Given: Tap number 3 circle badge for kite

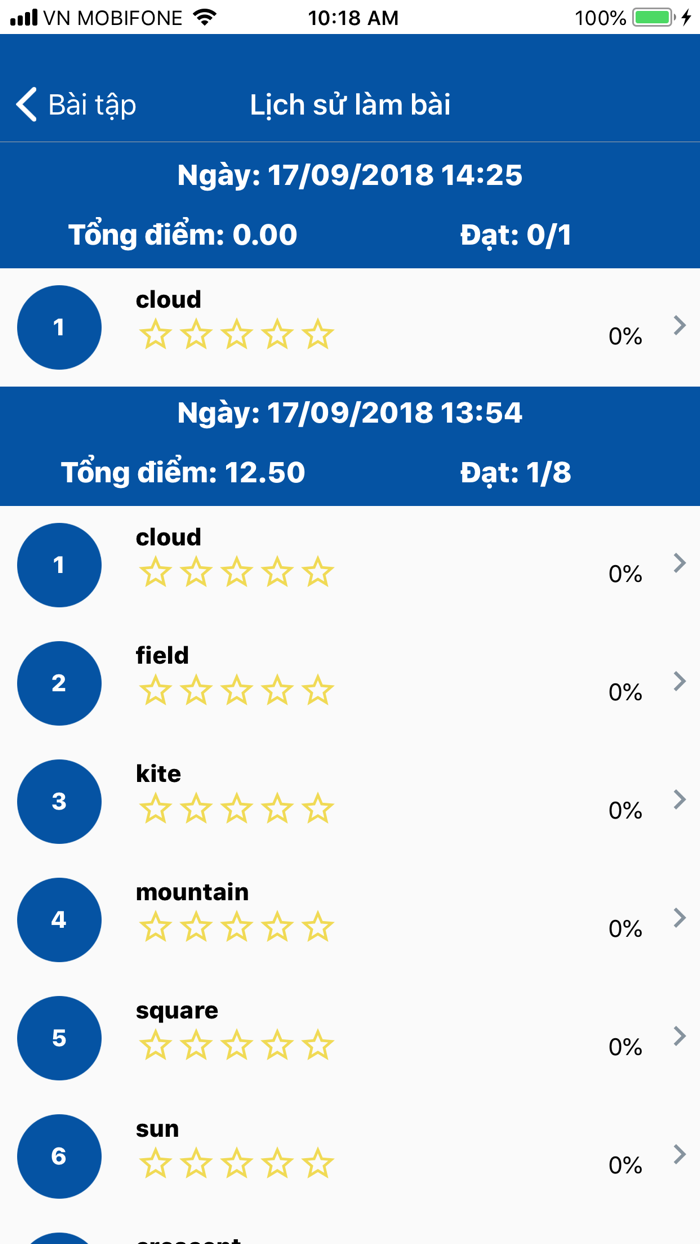Looking at the screenshot, I should pos(59,801).
